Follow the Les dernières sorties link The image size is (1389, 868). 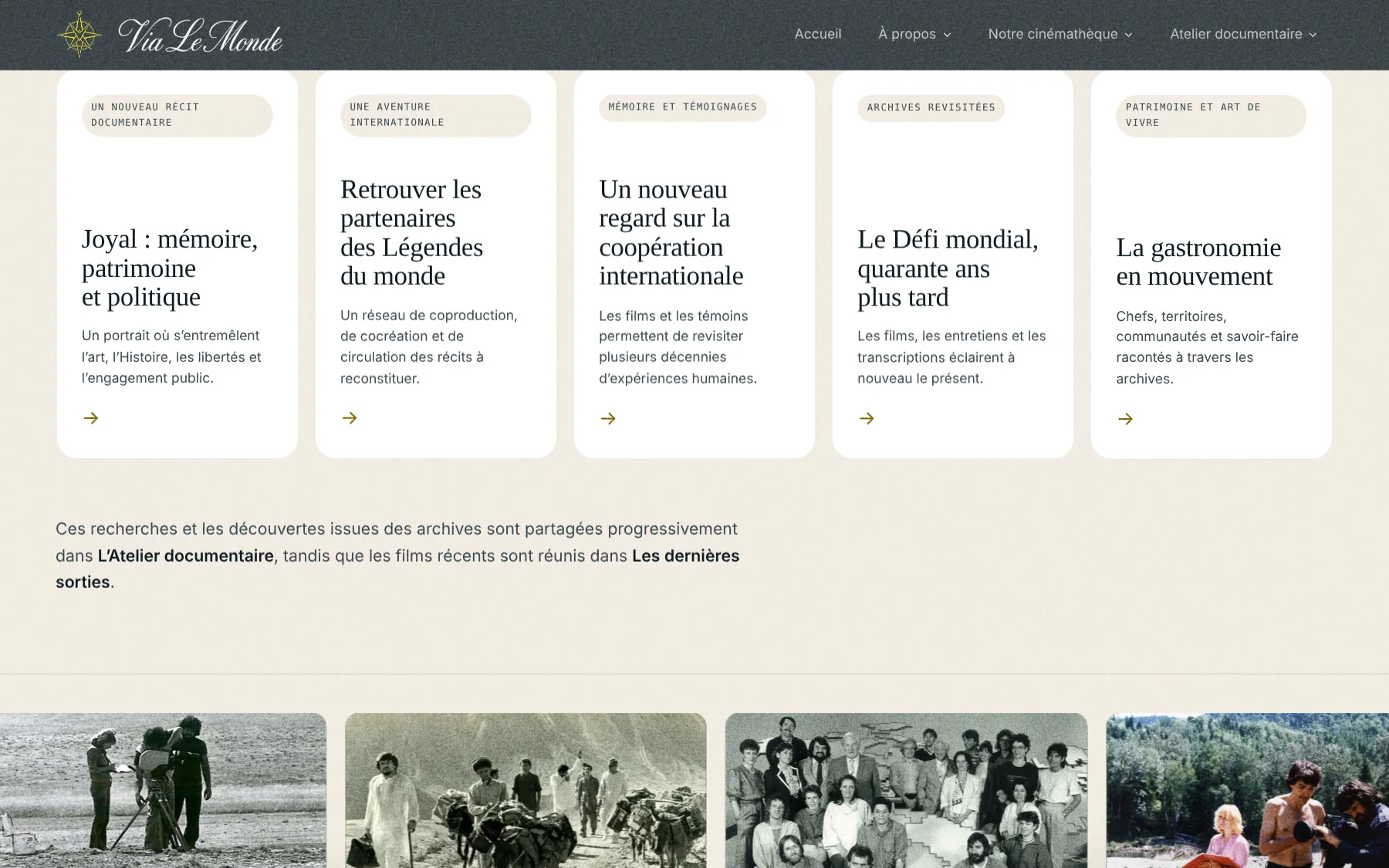(x=397, y=569)
